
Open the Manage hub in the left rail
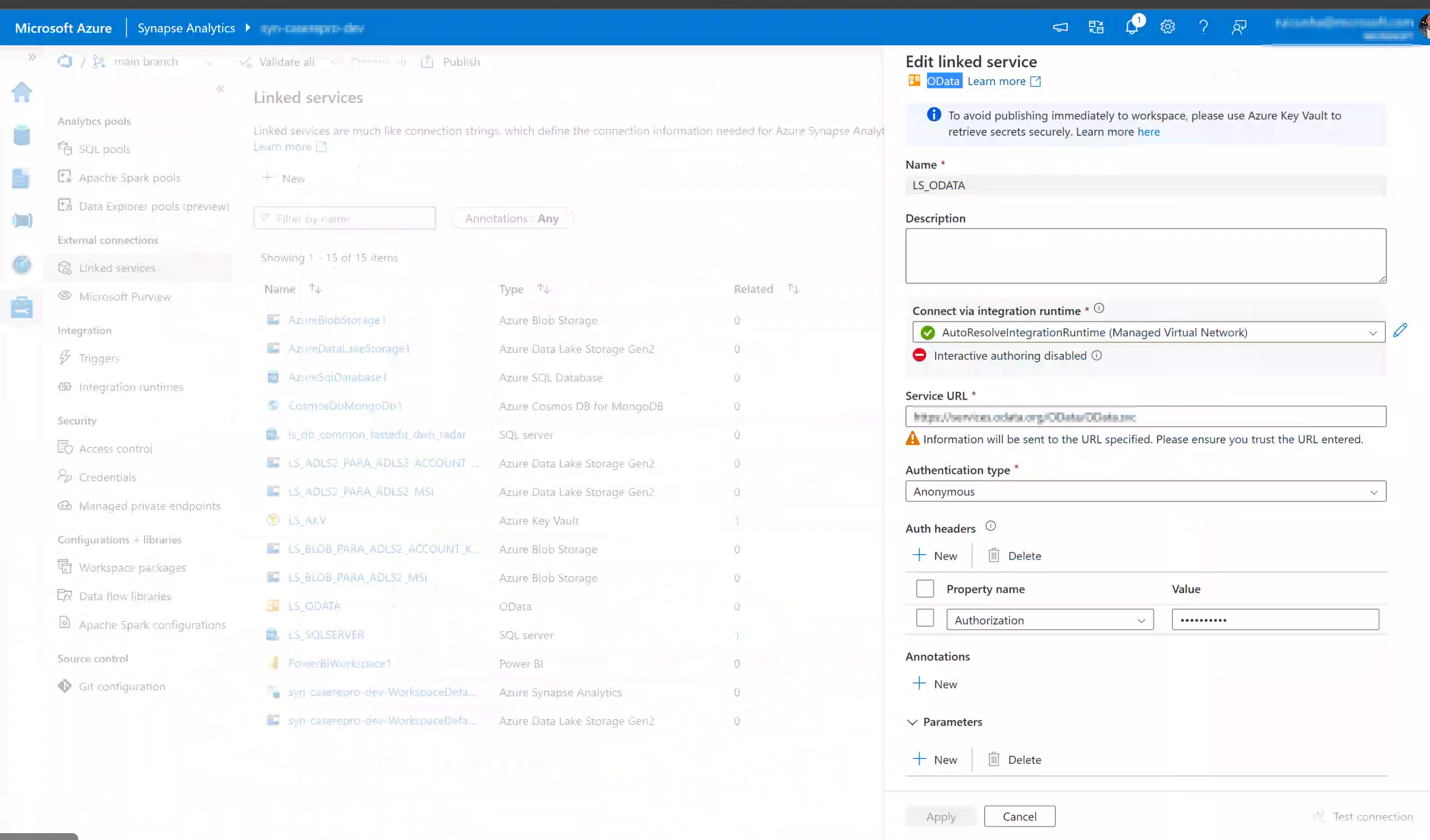click(22, 307)
